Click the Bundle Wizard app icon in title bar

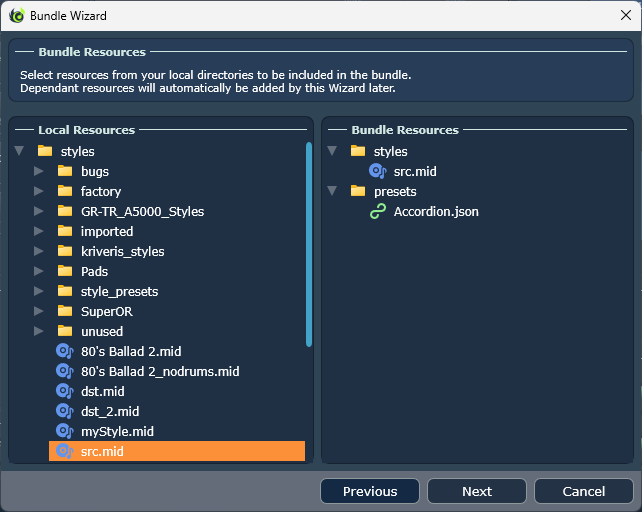16,16
